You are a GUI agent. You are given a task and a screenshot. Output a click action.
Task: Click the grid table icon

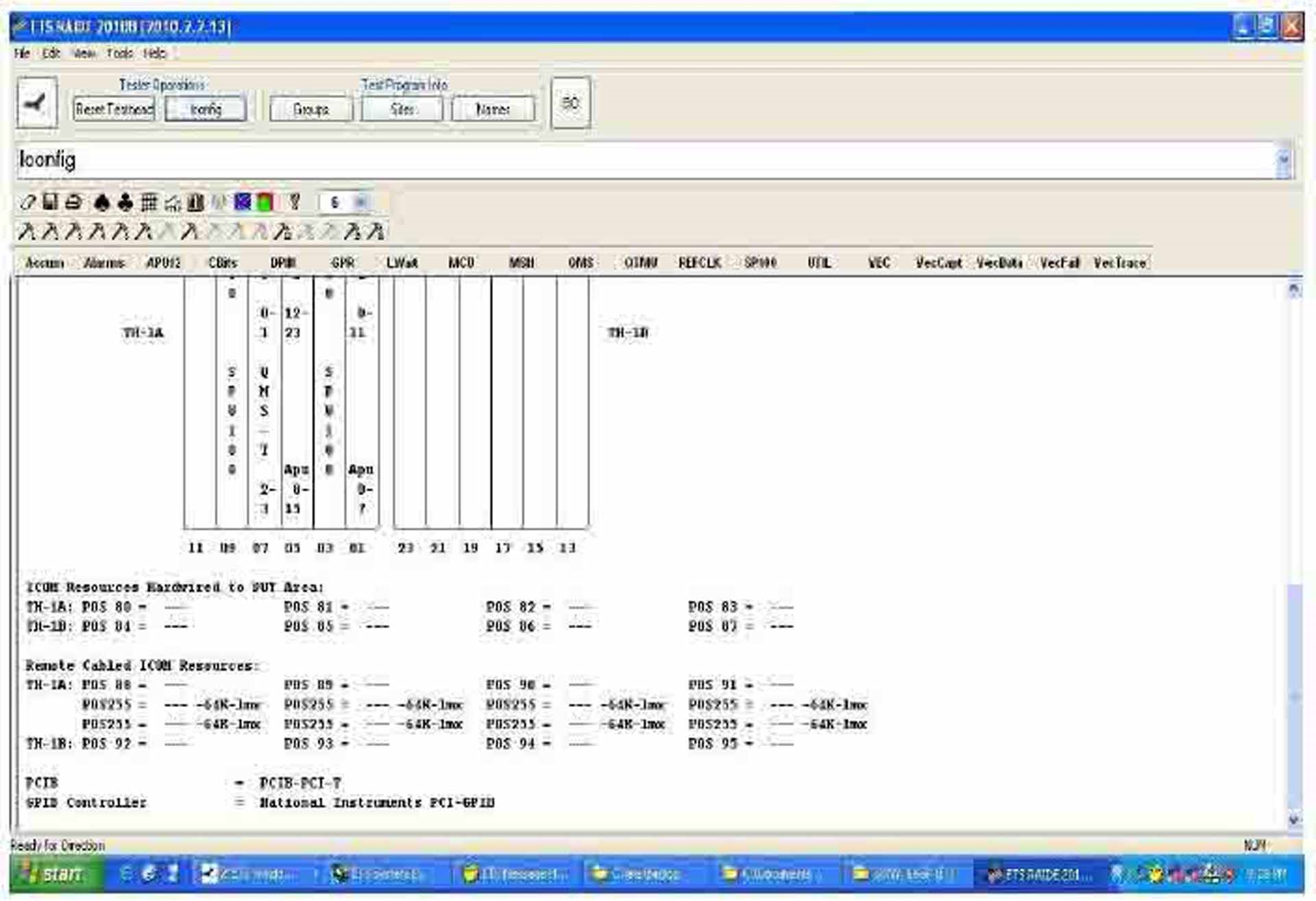(x=149, y=202)
